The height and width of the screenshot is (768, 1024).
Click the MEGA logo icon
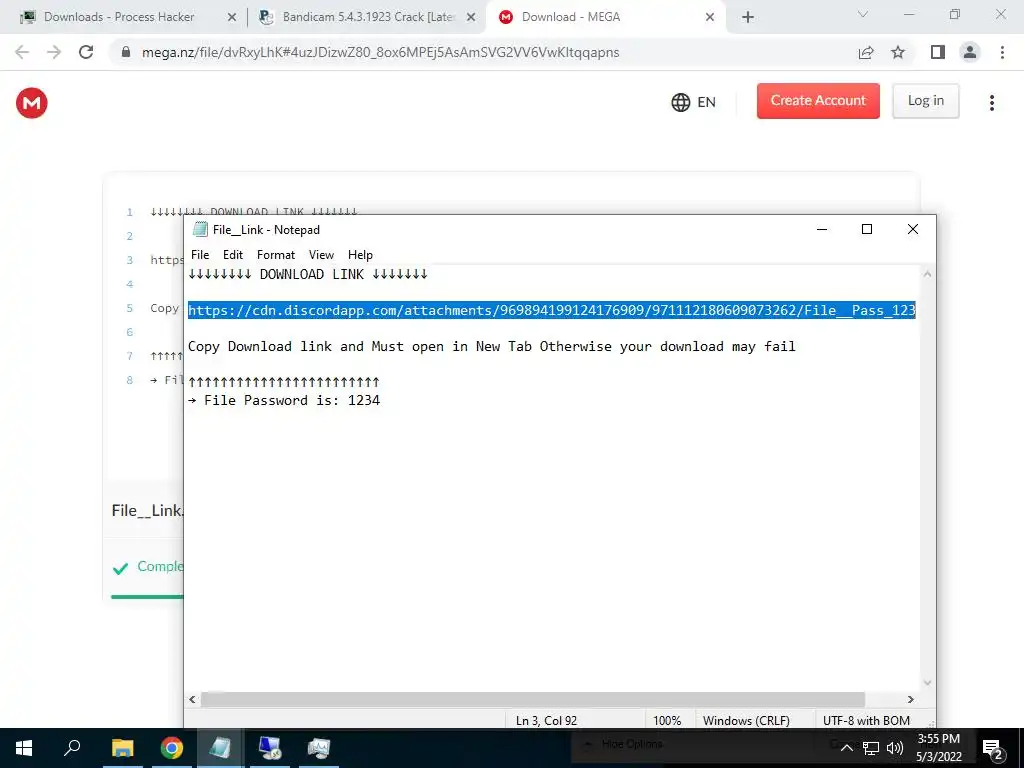pyautogui.click(x=31, y=103)
